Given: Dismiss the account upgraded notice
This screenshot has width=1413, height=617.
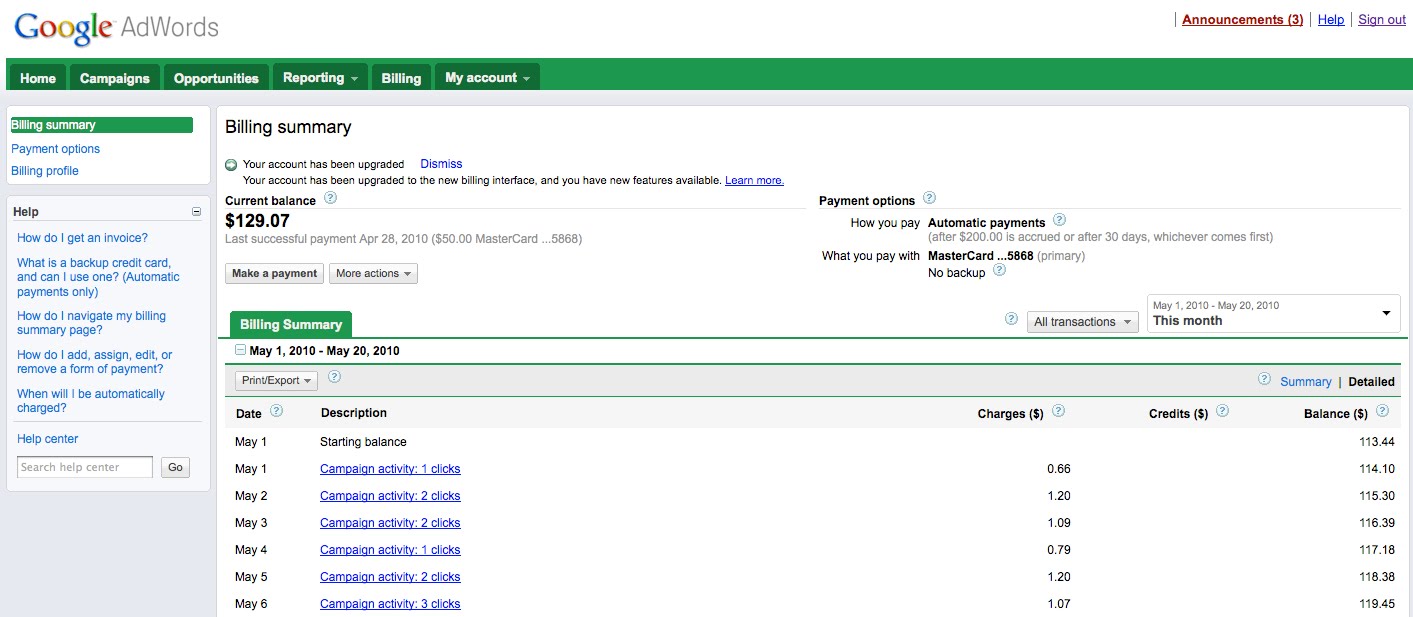Looking at the screenshot, I should pyautogui.click(x=441, y=164).
